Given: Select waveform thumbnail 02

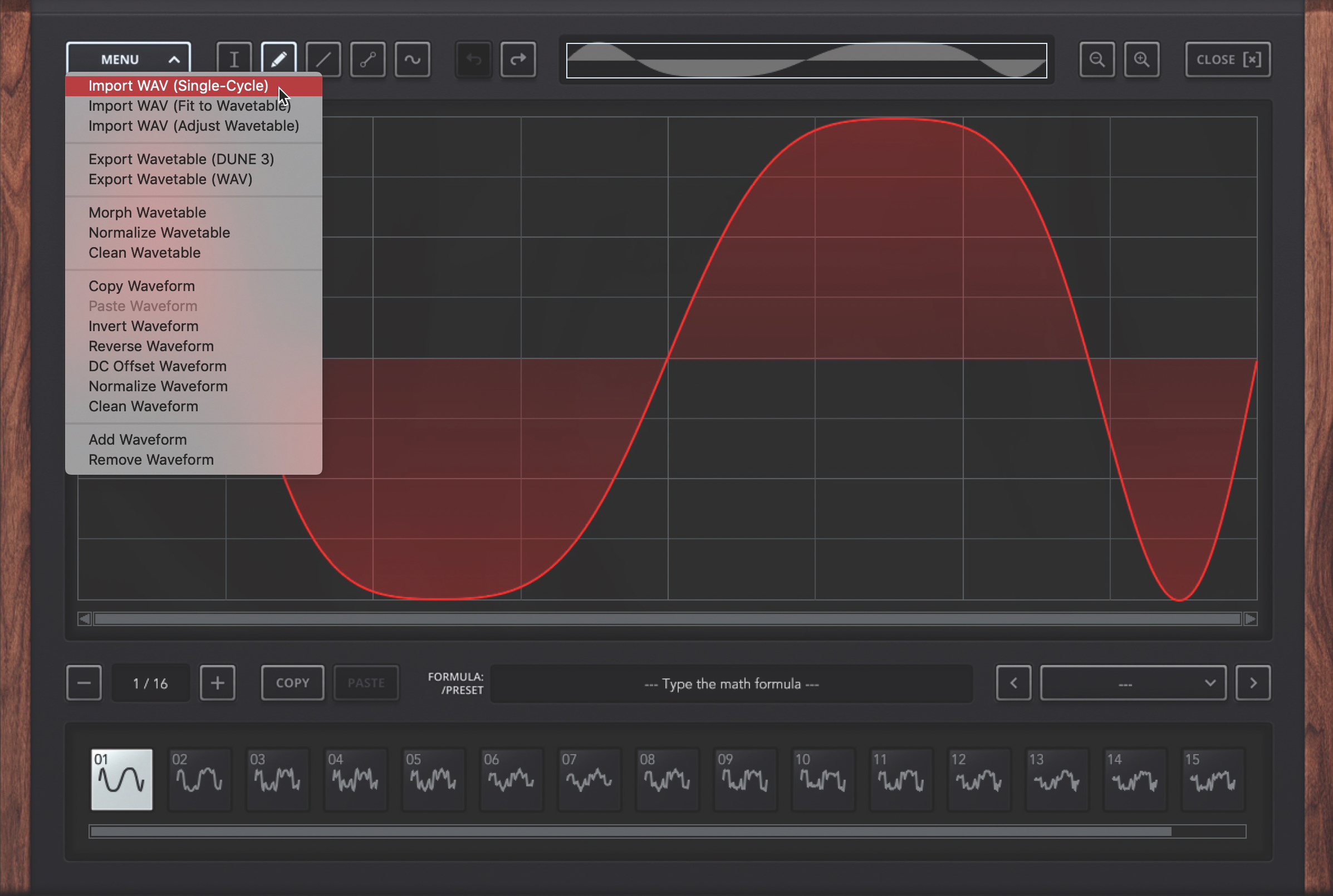Looking at the screenshot, I should (x=199, y=780).
